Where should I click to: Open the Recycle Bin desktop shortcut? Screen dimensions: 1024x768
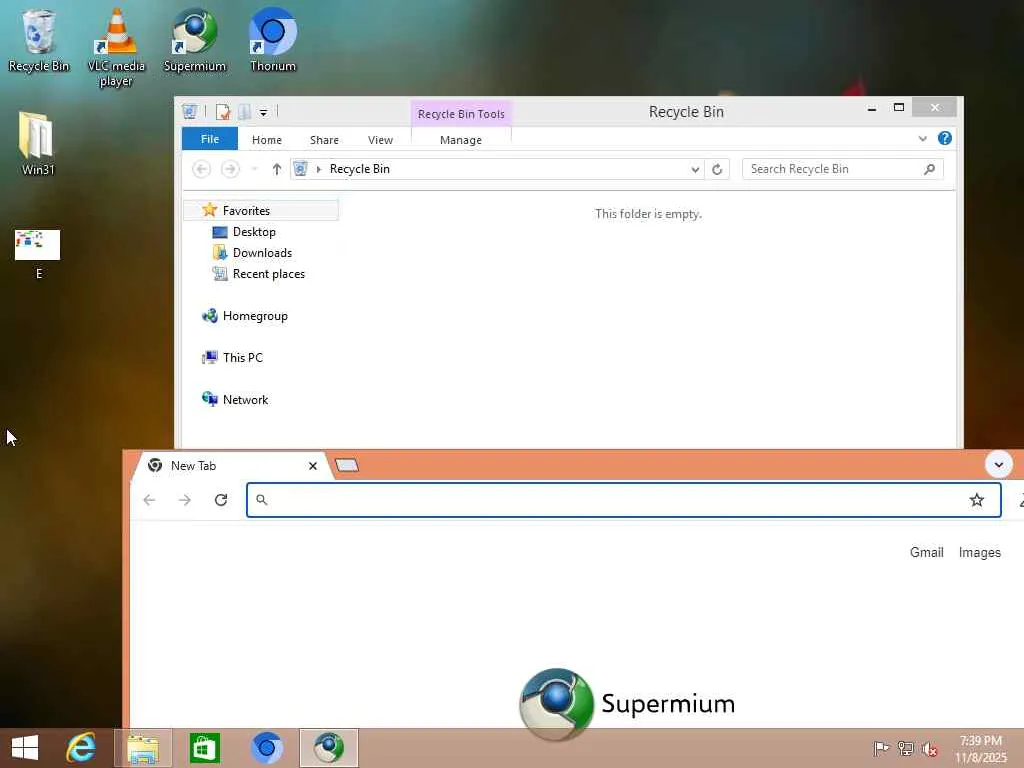pyautogui.click(x=38, y=40)
